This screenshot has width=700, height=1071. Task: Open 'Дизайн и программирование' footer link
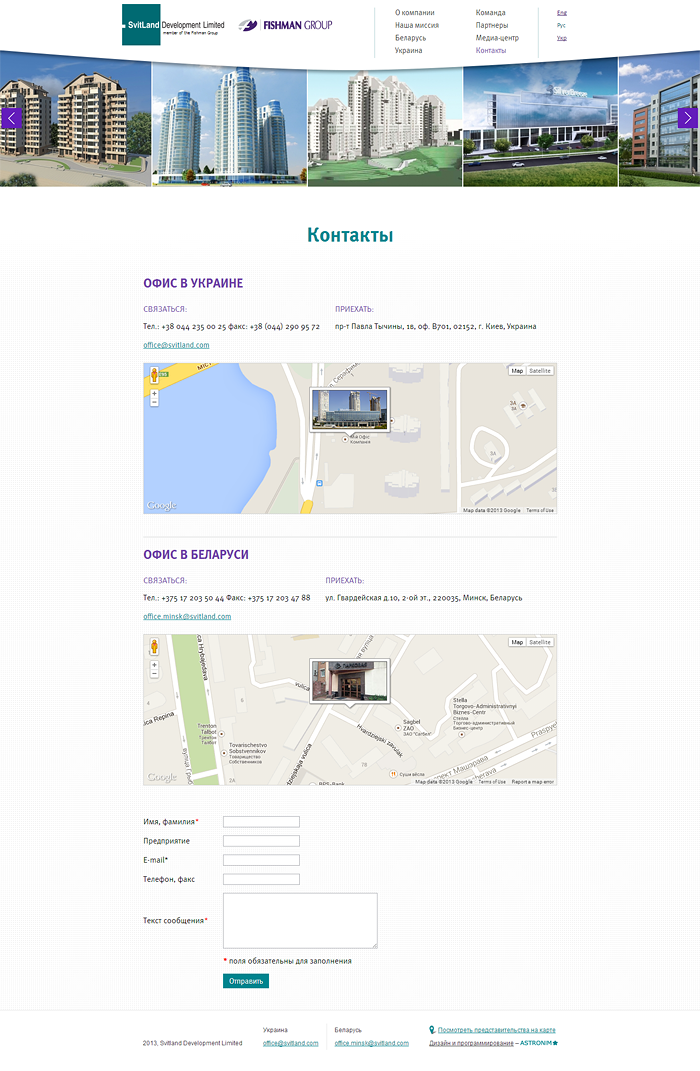coord(471,1043)
